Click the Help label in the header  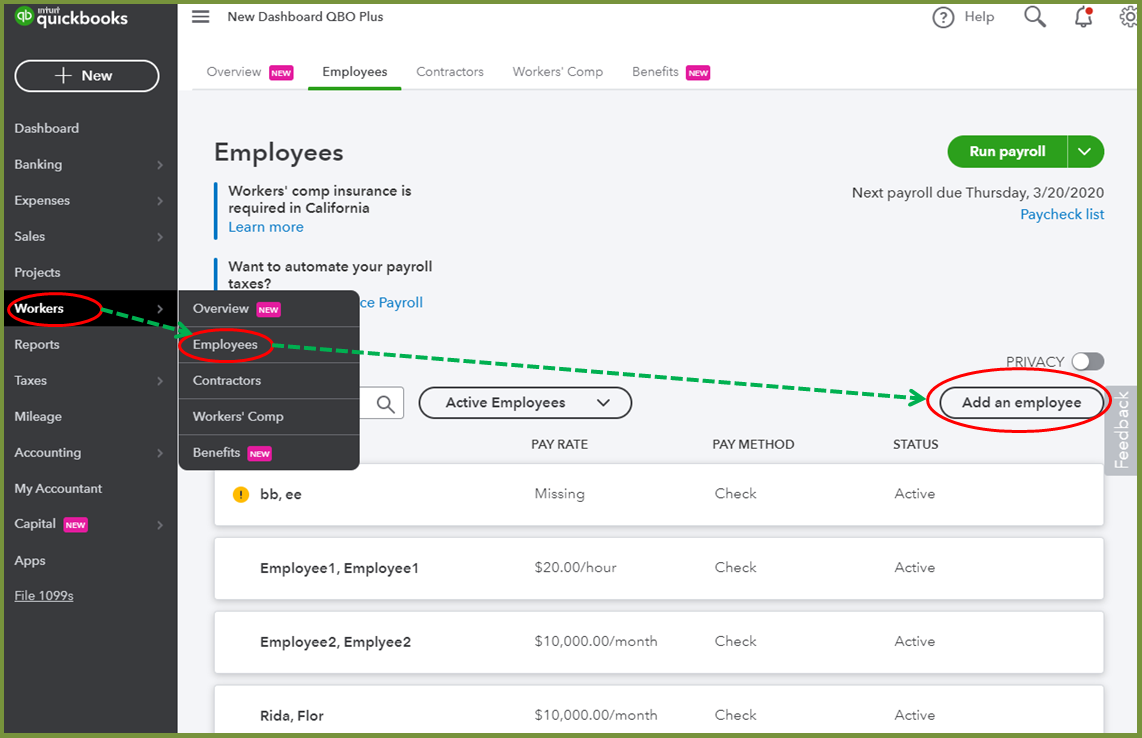click(x=979, y=17)
